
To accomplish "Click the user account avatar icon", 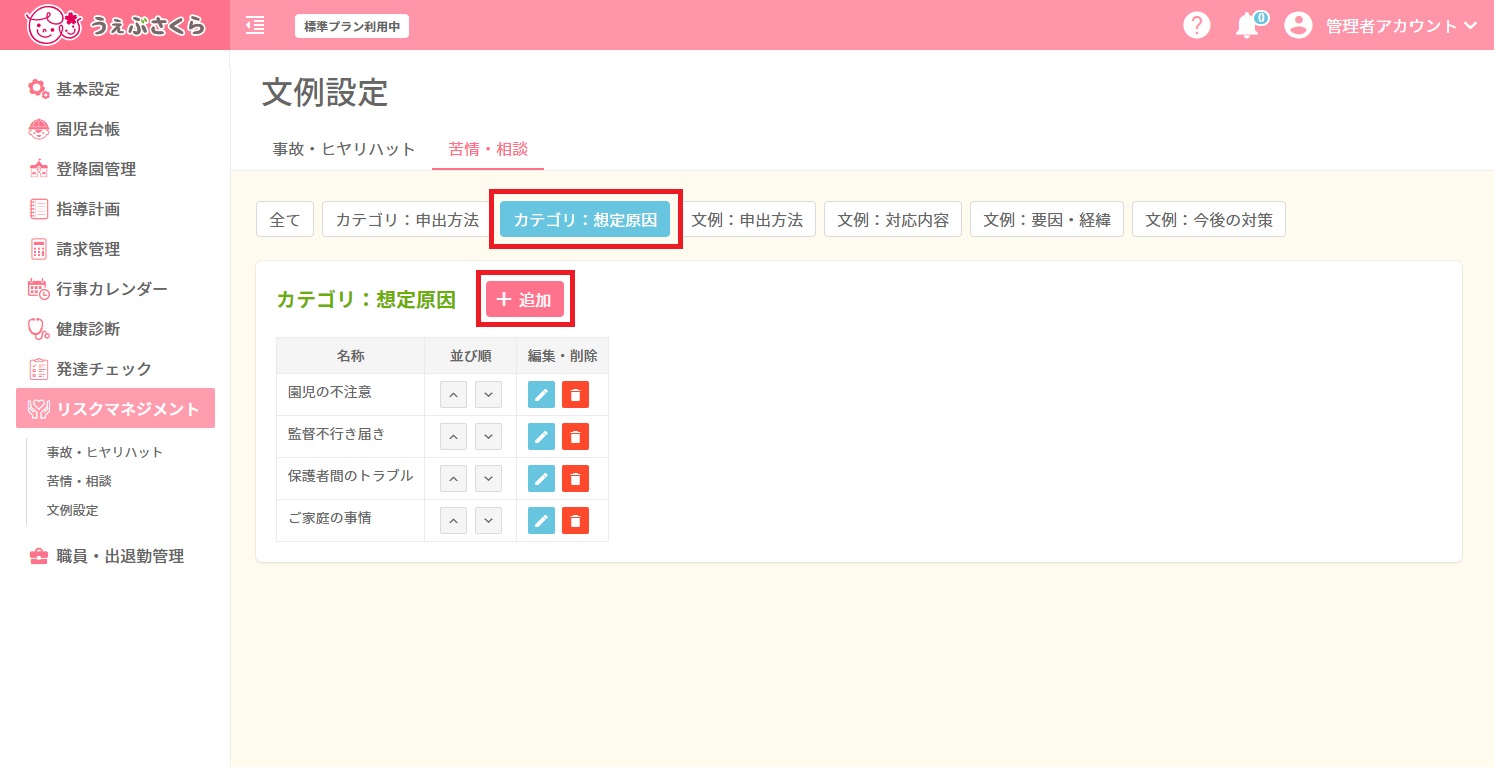I will (1298, 25).
